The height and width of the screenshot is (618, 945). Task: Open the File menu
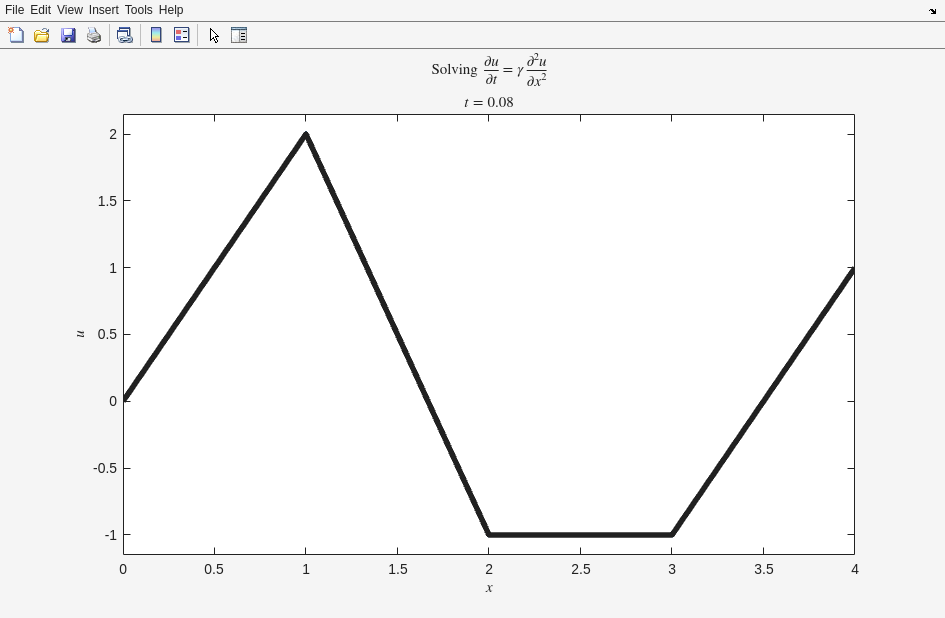click(14, 10)
